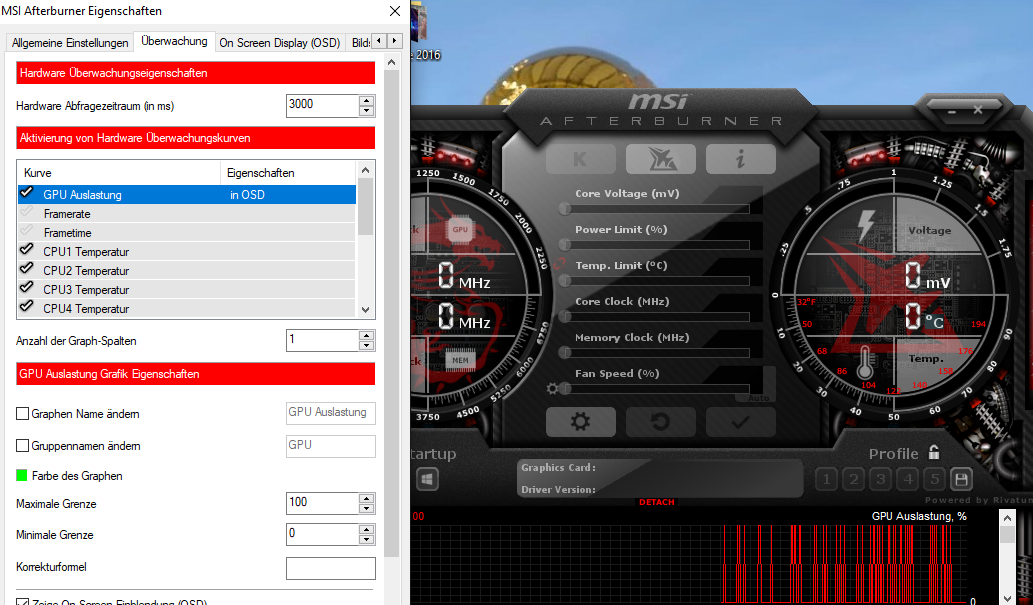Viewport: 1033px width, 605px height.
Task: Toggle CPU1 Temperatur curve checkmark
Action: pyautogui.click(x=26, y=249)
